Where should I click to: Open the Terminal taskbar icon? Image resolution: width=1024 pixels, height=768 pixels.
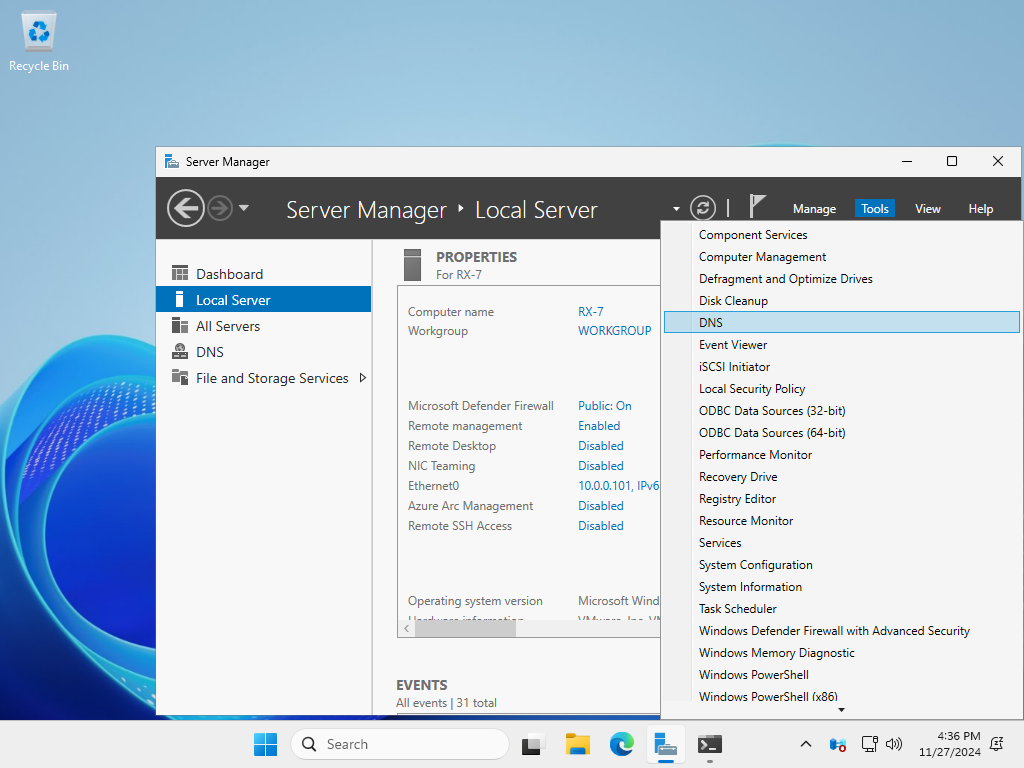[710, 744]
